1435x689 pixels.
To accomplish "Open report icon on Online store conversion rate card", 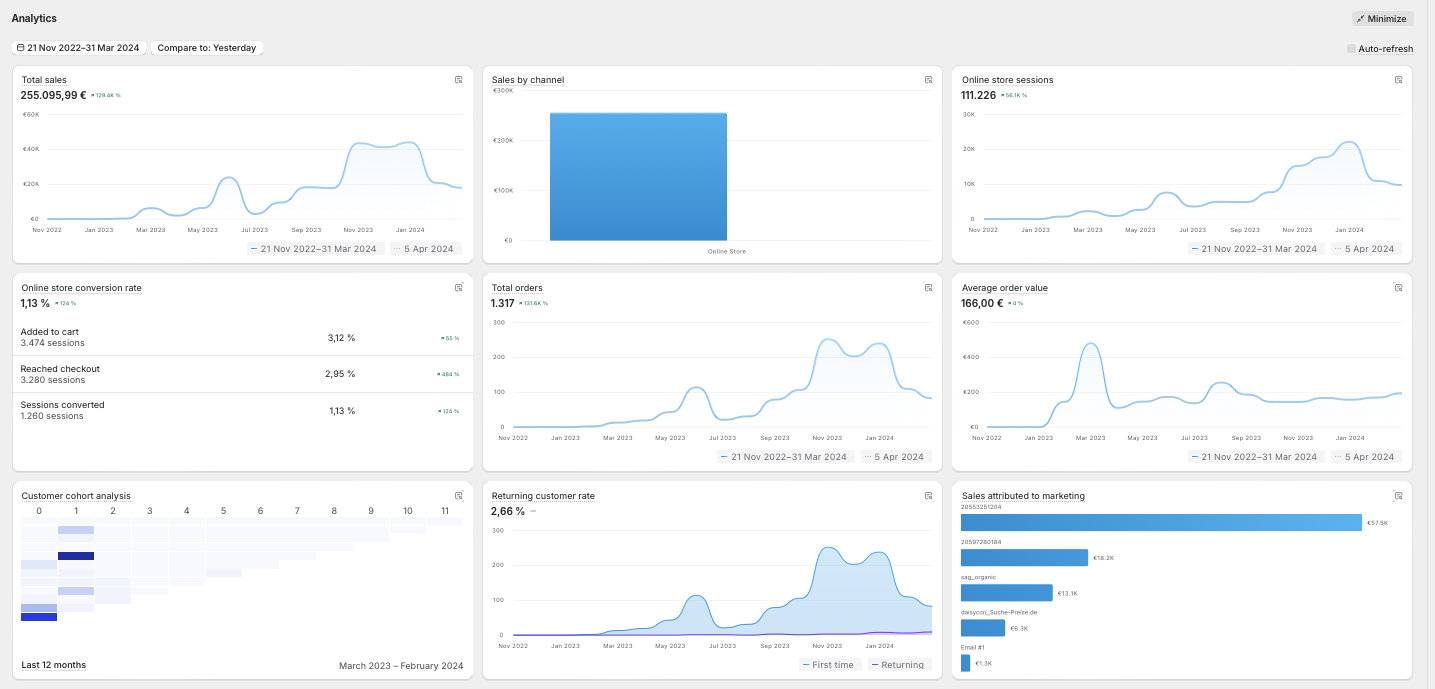I will pos(459,288).
